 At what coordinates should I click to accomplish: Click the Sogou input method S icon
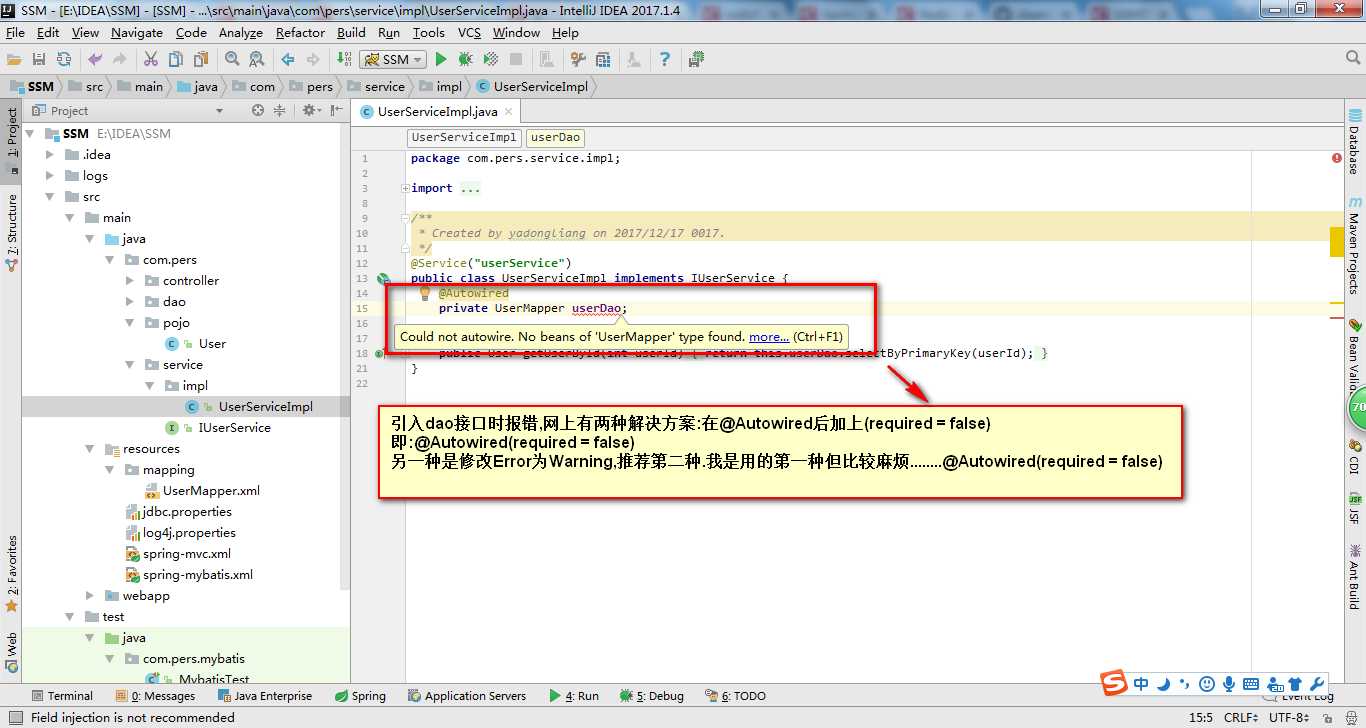click(x=1114, y=684)
